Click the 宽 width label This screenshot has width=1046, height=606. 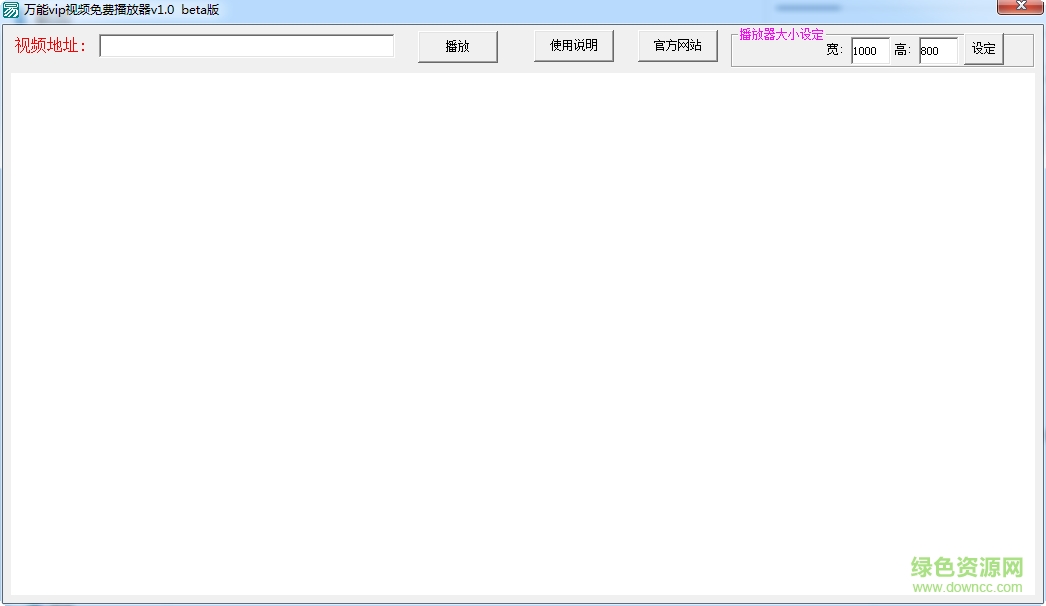833,51
